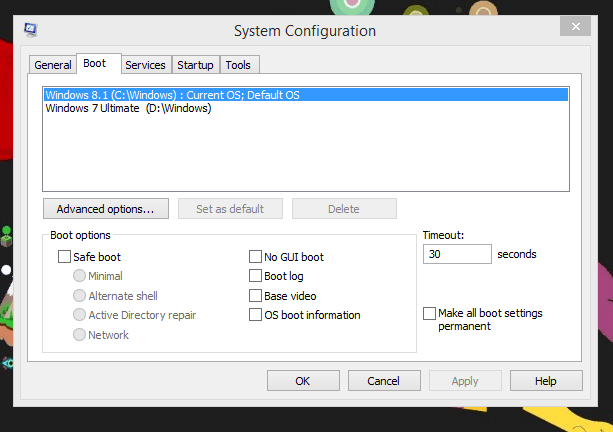The width and height of the screenshot is (613, 432).
Task: Click the Timeout seconds input field
Action: click(457, 254)
